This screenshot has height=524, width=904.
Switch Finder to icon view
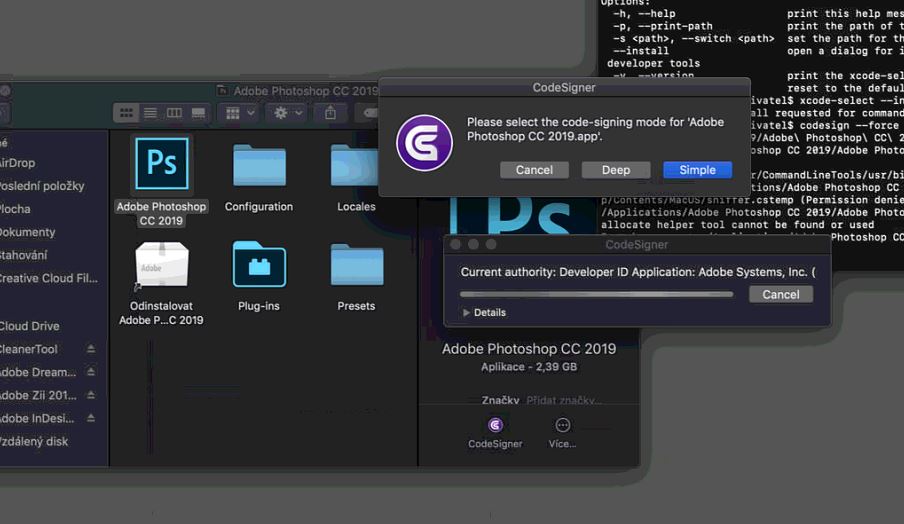126,113
